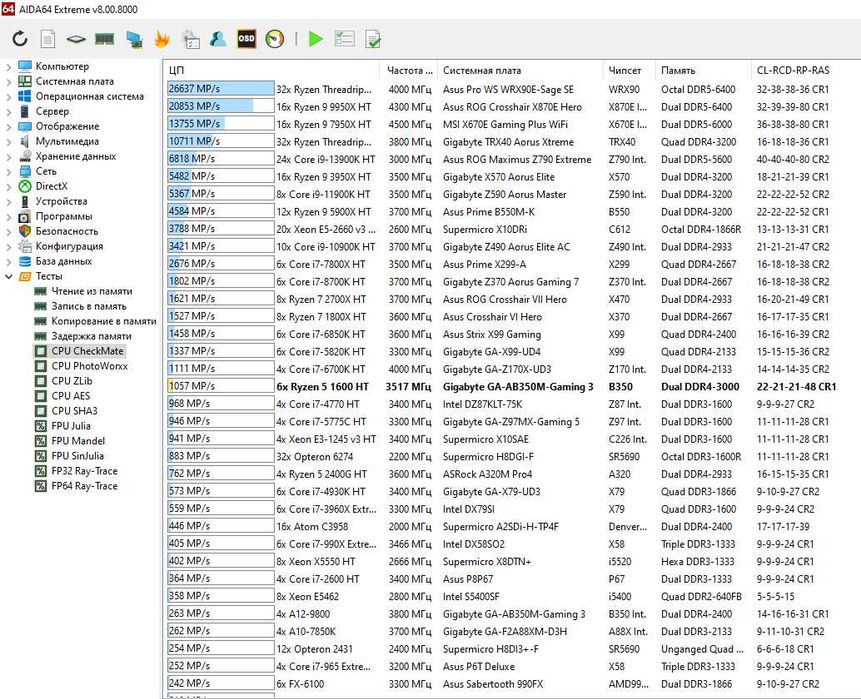Start the benchmark with green play button
Image resolution: width=861 pixels, height=699 pixels.
click(x=316, y=39)
